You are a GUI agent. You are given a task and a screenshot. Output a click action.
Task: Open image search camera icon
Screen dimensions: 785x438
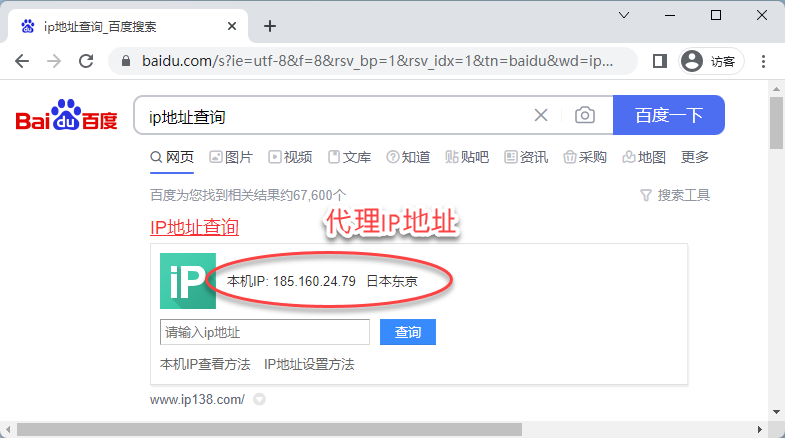[585, 115]
